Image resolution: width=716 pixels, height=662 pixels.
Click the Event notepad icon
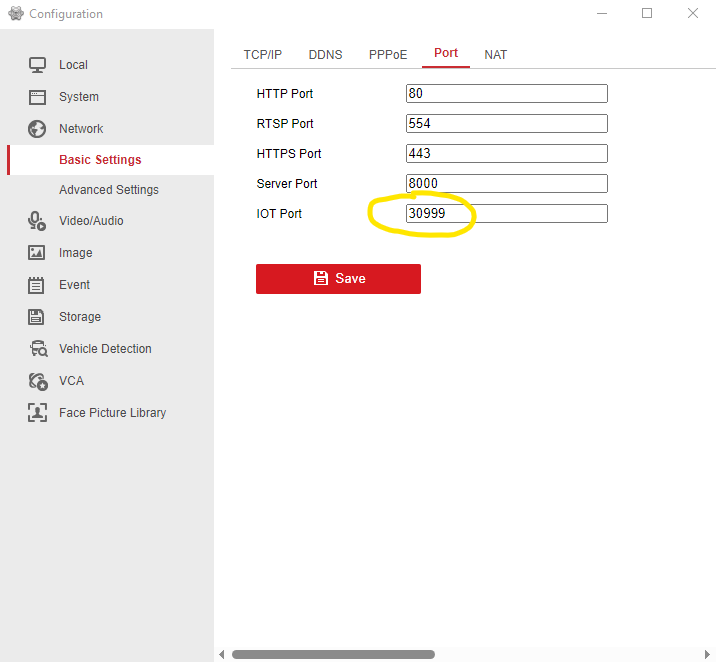point(37,285)
